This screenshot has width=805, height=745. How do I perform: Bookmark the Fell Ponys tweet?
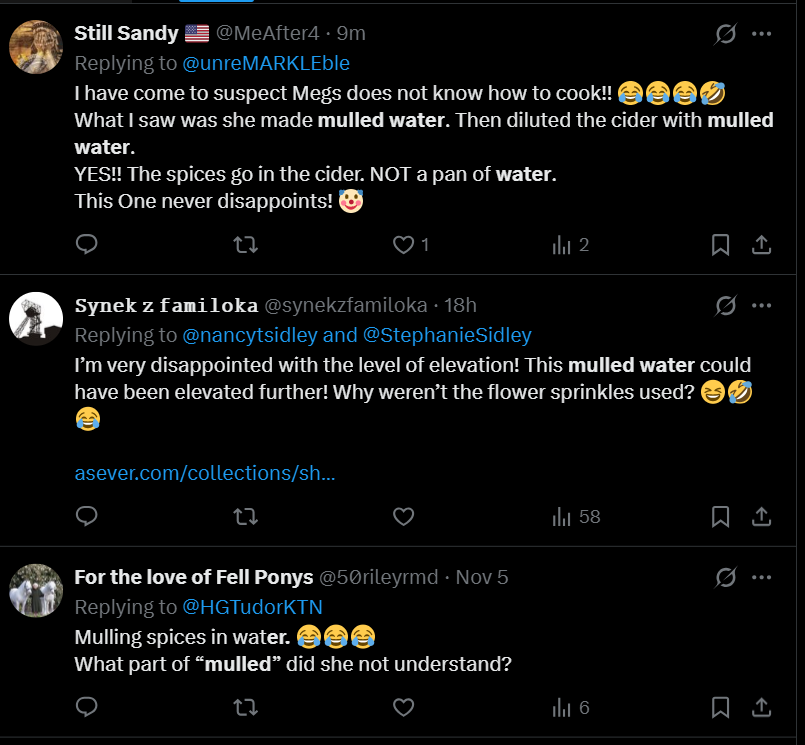(x=720, y=708)
